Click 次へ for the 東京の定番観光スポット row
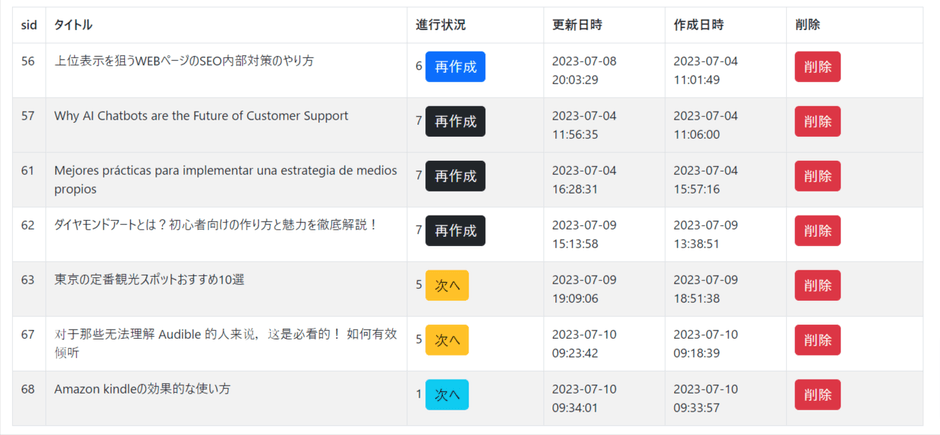This screenshot has height=435, width=940. tap(446, 285)
